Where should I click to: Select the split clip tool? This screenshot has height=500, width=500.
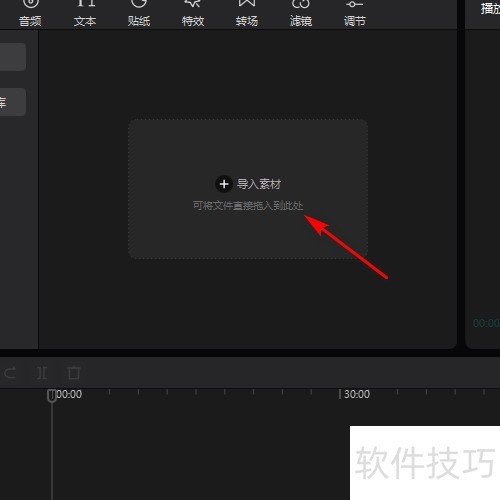coord(42,373)
